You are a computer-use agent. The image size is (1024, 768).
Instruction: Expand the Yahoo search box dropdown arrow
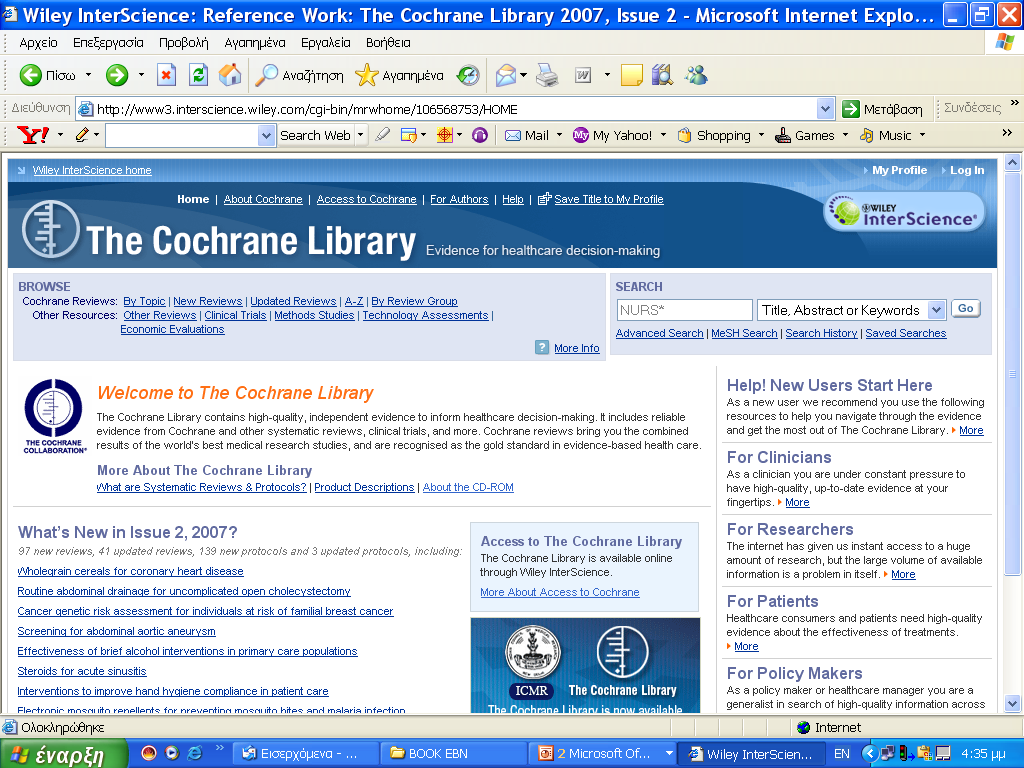(266, 135)
